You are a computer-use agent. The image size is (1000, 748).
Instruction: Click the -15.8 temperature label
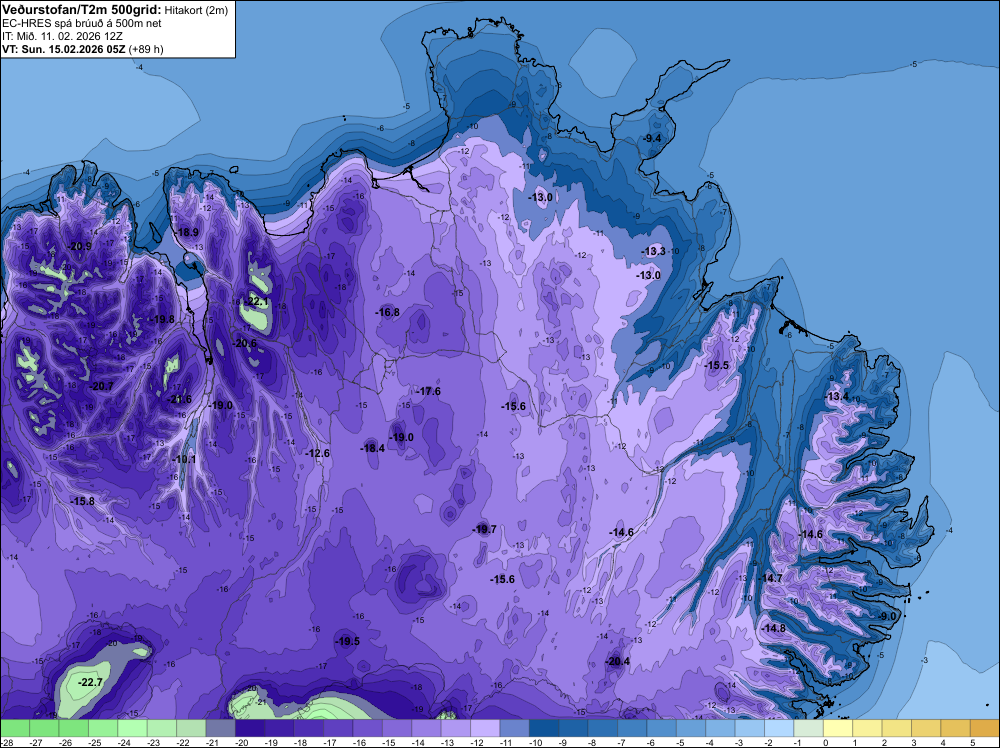[83, 501]
